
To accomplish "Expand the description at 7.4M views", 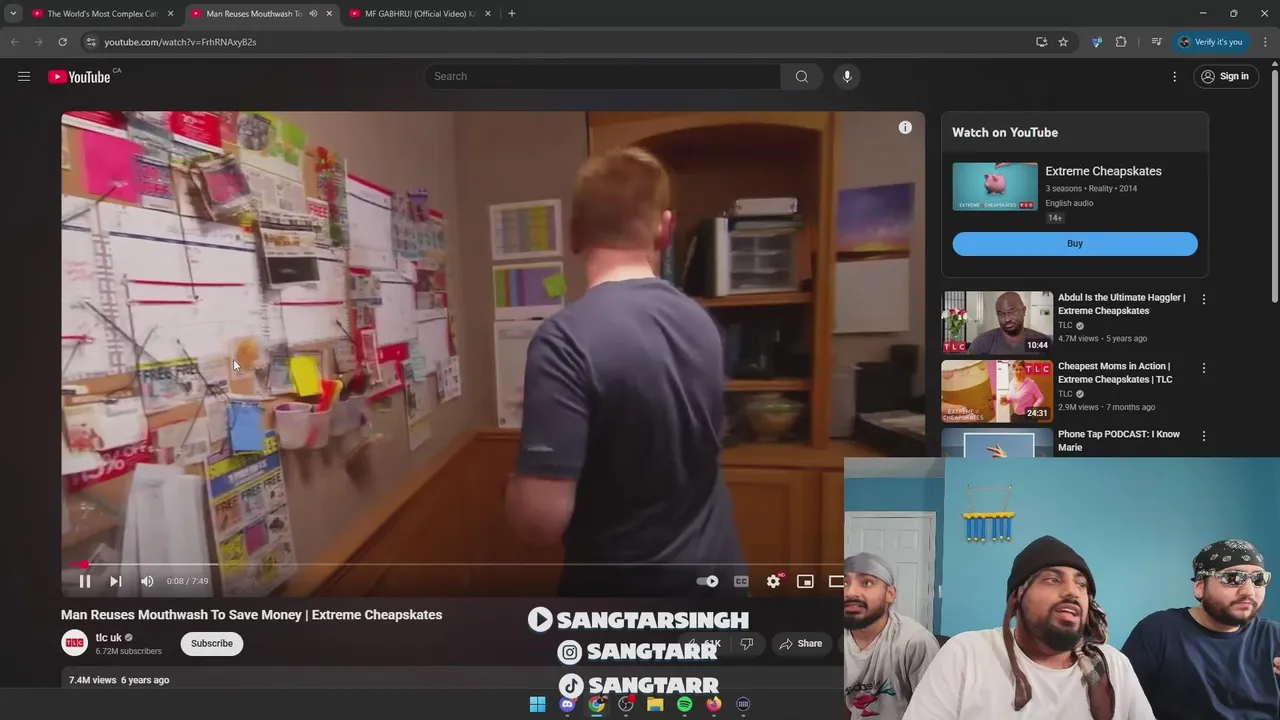I will pyautogui.click(x=119, y=680).
